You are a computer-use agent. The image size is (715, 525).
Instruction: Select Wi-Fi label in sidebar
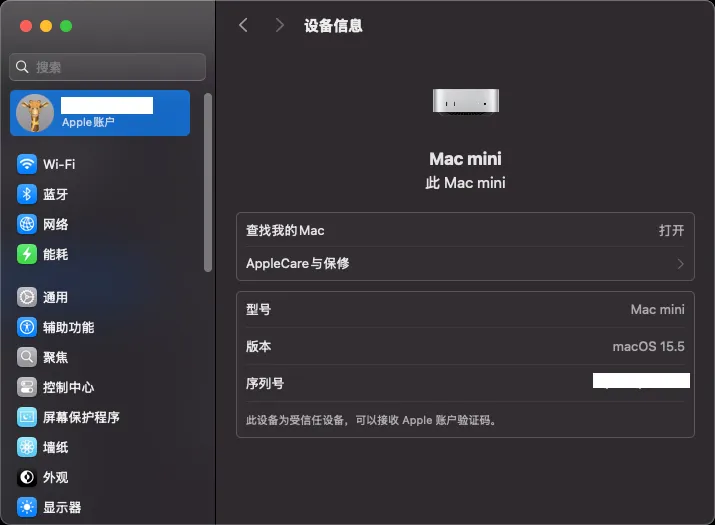click(59, 164)
